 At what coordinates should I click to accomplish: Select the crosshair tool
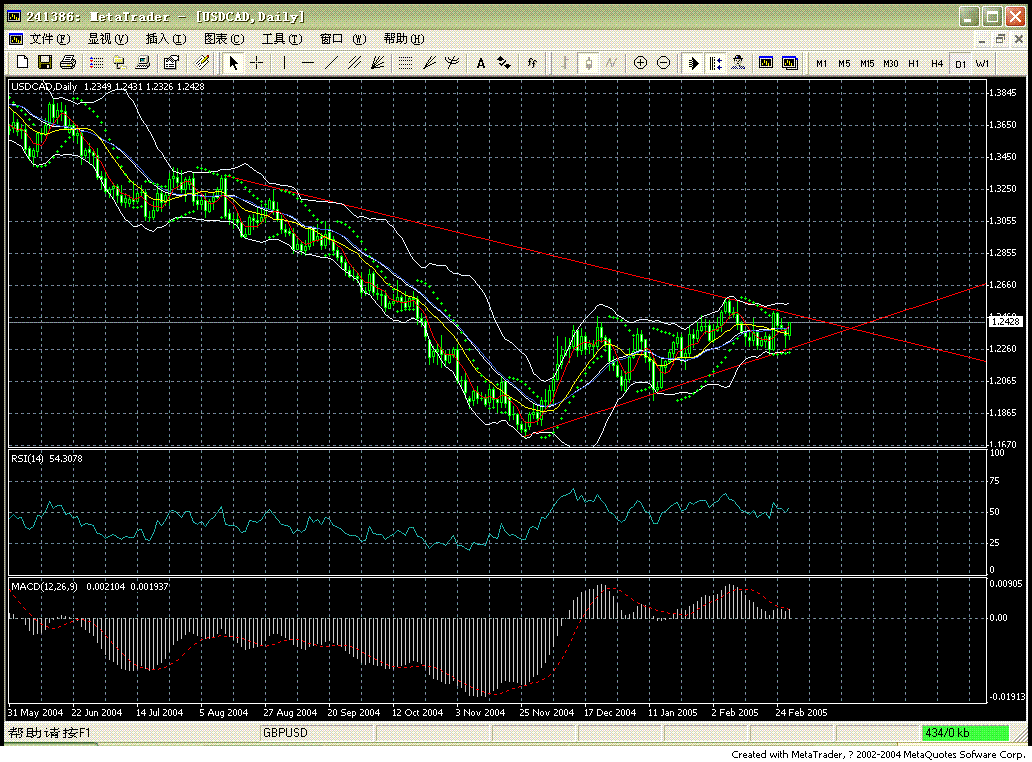point(257,62)
